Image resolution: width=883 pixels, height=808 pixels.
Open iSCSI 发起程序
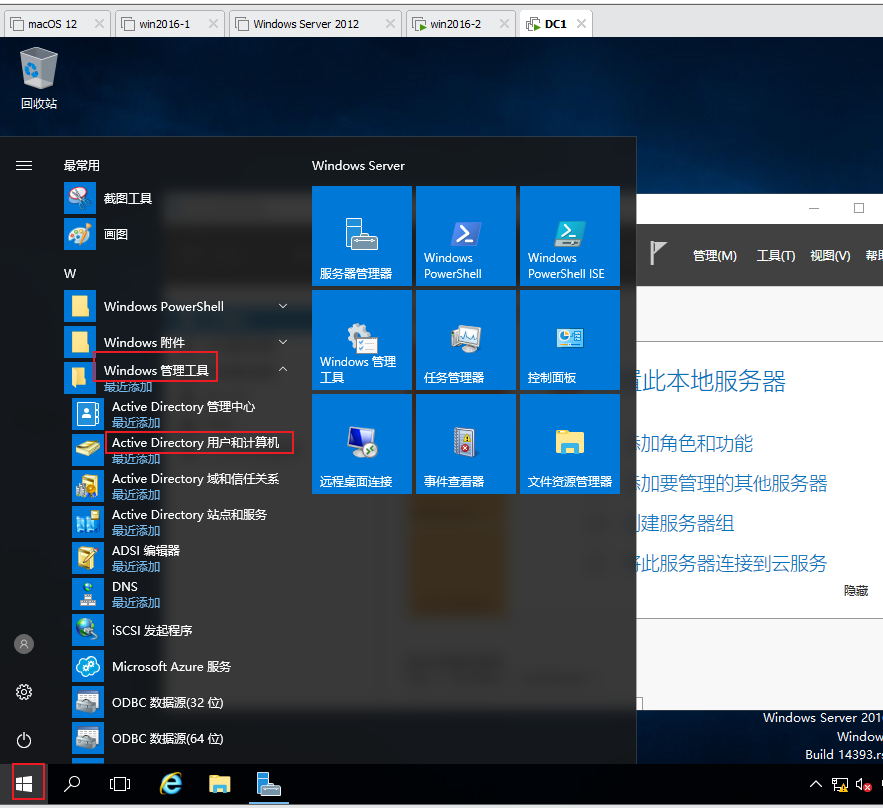[152, 630]
